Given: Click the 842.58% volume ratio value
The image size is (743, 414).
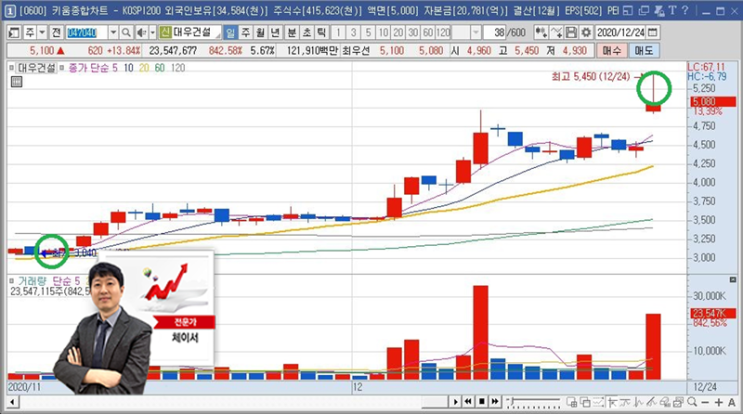Looking at the screenshot, I should click(x=226, y=50).
